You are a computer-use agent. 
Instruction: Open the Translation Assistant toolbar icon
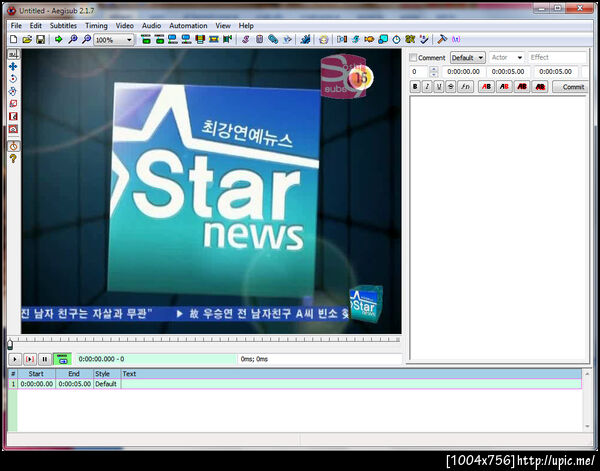369,39
